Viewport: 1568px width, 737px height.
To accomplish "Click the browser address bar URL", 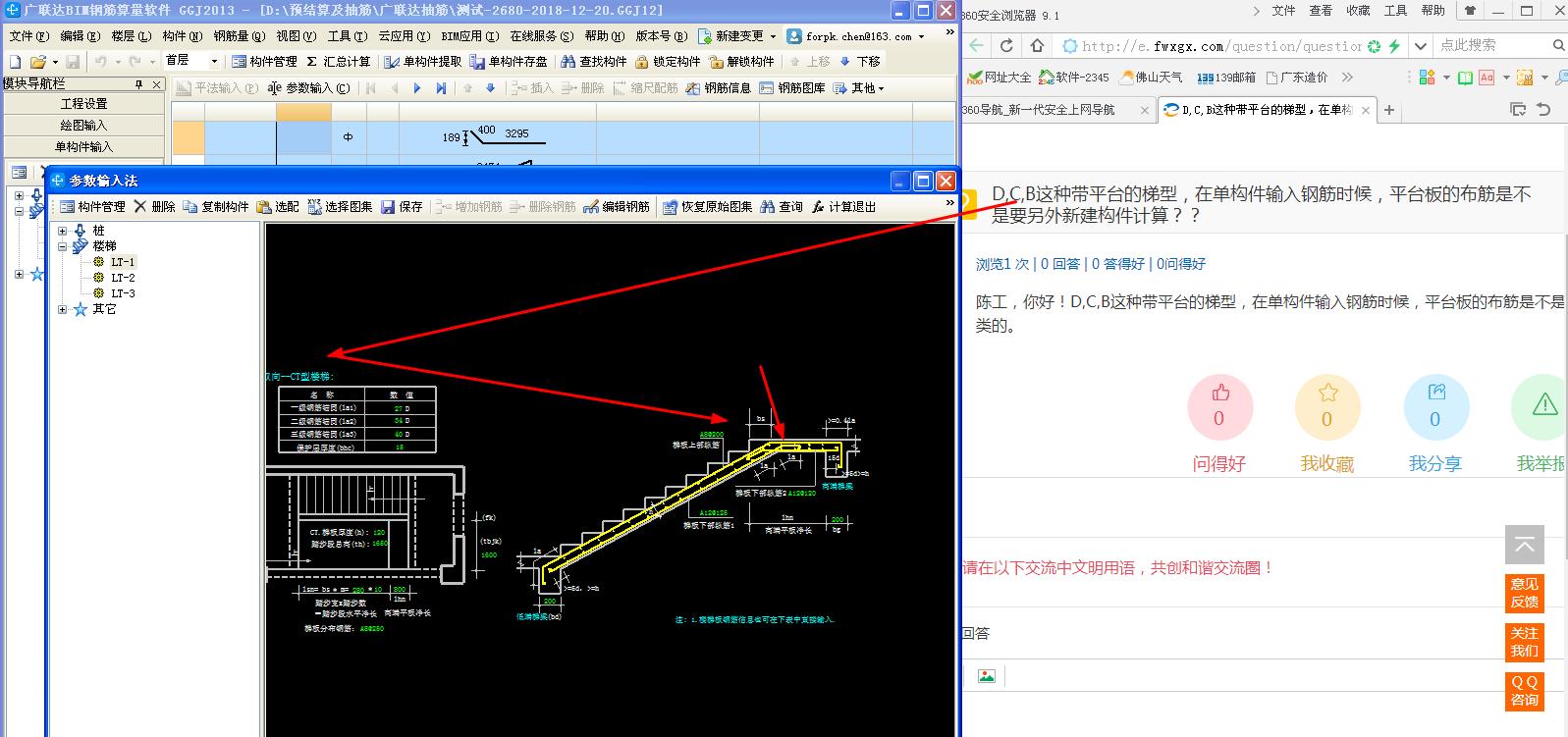I will pos(1221,46).
